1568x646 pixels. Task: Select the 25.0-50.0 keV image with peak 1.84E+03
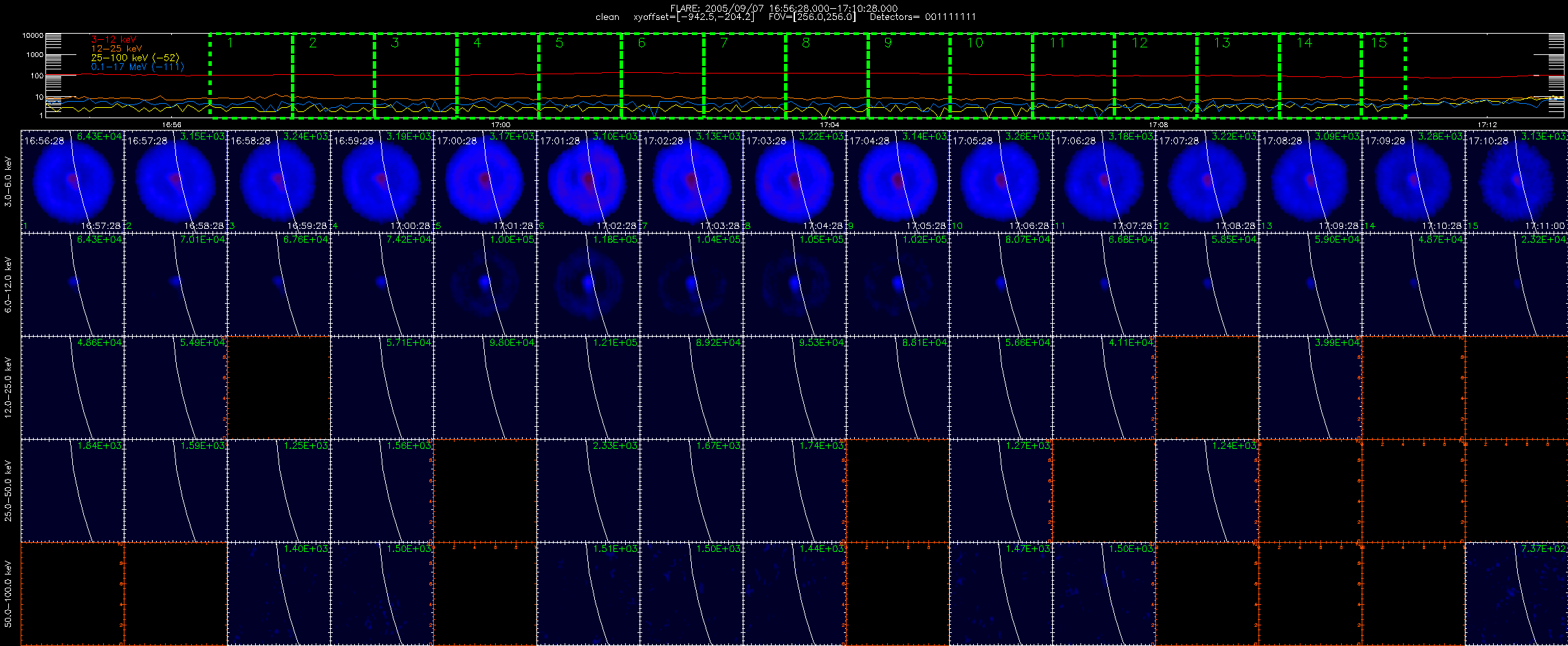72,491
